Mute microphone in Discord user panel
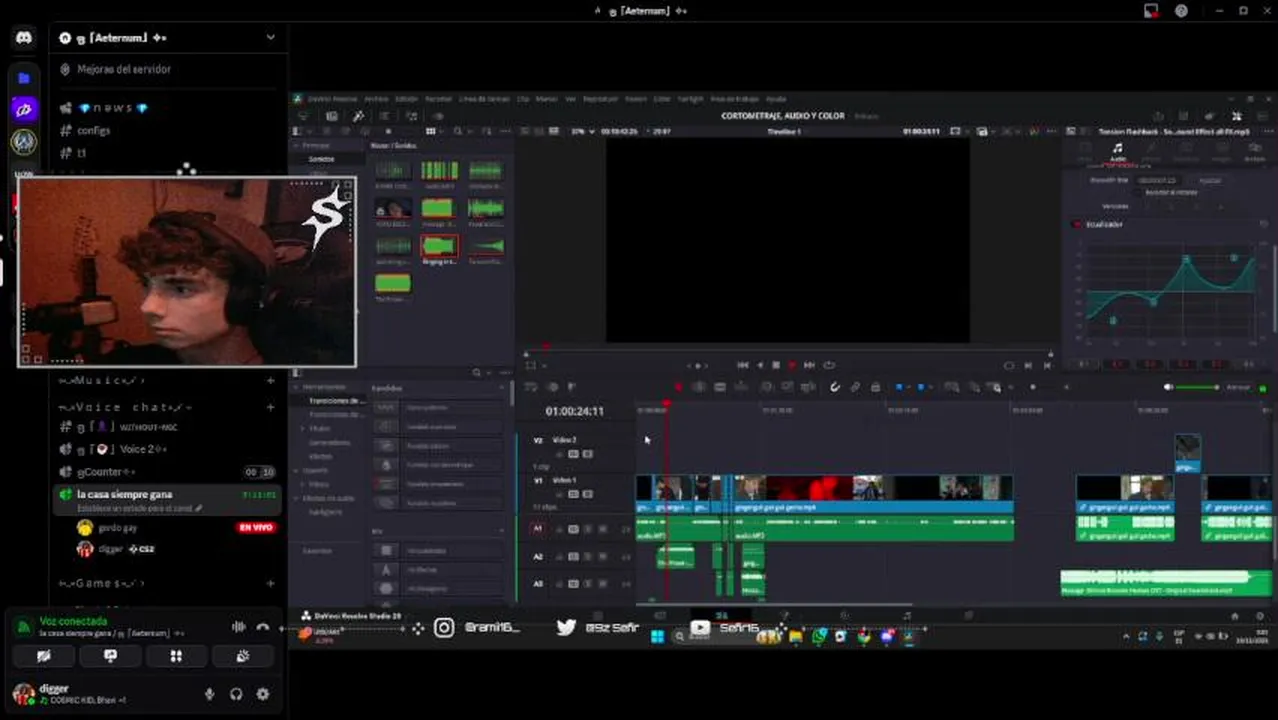This screenshot has width=1278, height=720. tap(209, 694)
